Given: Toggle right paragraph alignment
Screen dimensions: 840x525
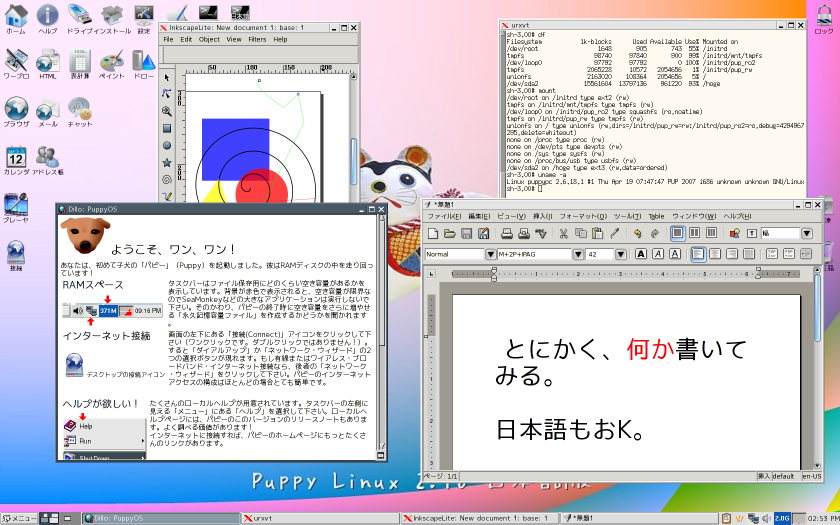Looking at the screenshot, I should (x=732, y=254).
